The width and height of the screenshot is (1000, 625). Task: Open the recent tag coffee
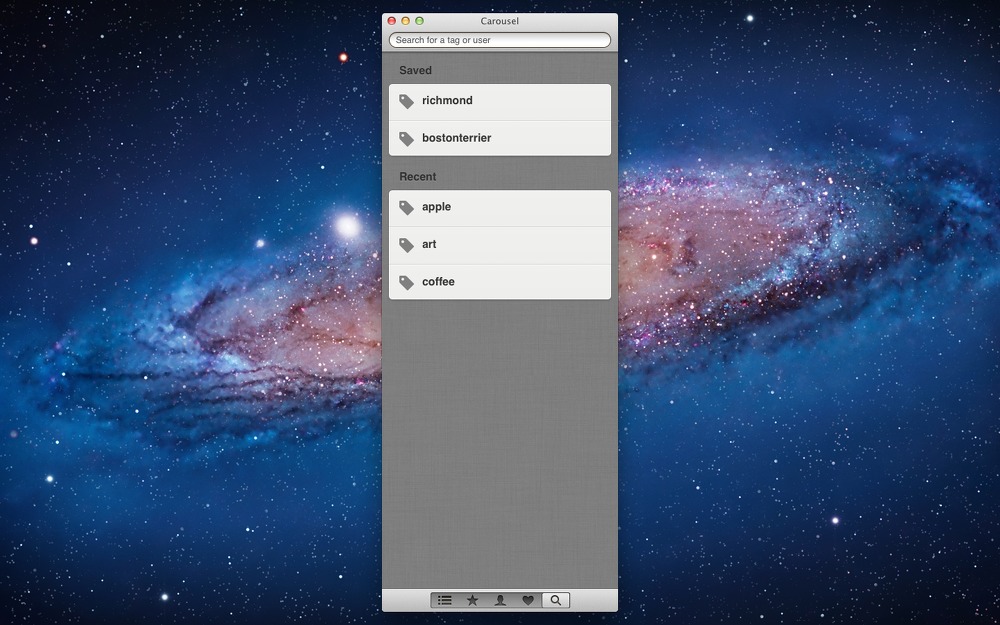(x=500, y=282)
